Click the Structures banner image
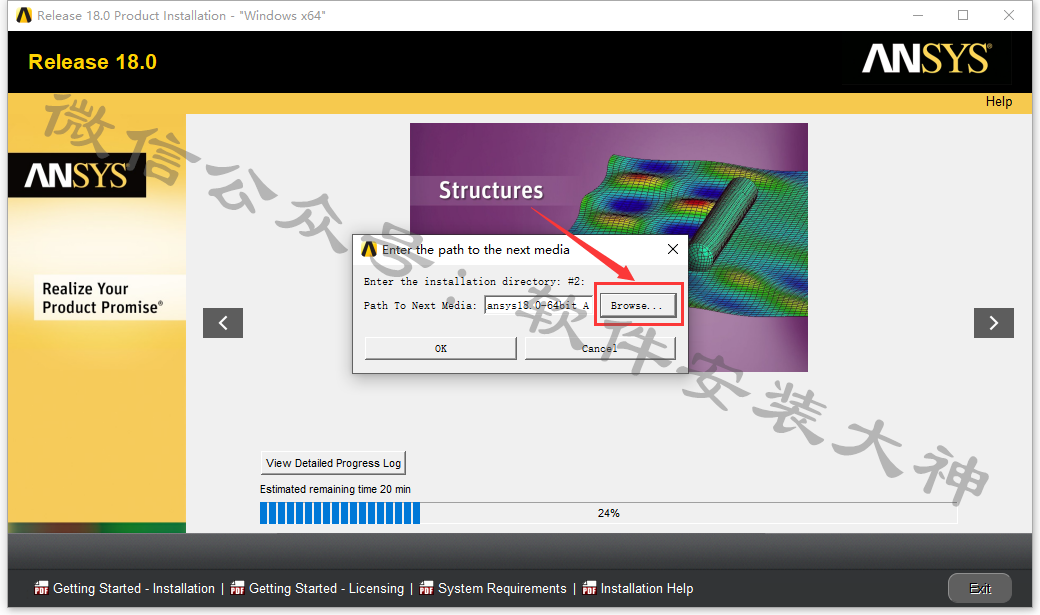 click(608, 247)
